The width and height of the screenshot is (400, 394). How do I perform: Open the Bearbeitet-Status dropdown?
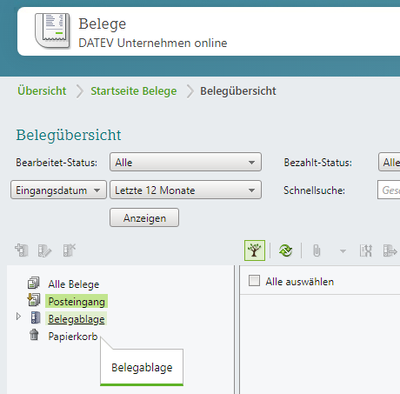[186, 162]
